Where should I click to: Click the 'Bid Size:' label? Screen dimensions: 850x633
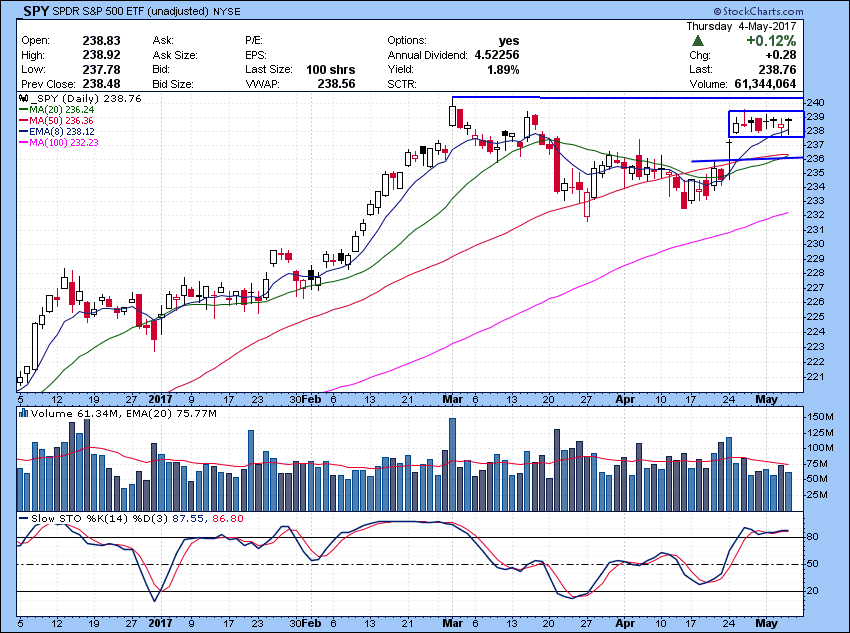(x=173, y=84)
